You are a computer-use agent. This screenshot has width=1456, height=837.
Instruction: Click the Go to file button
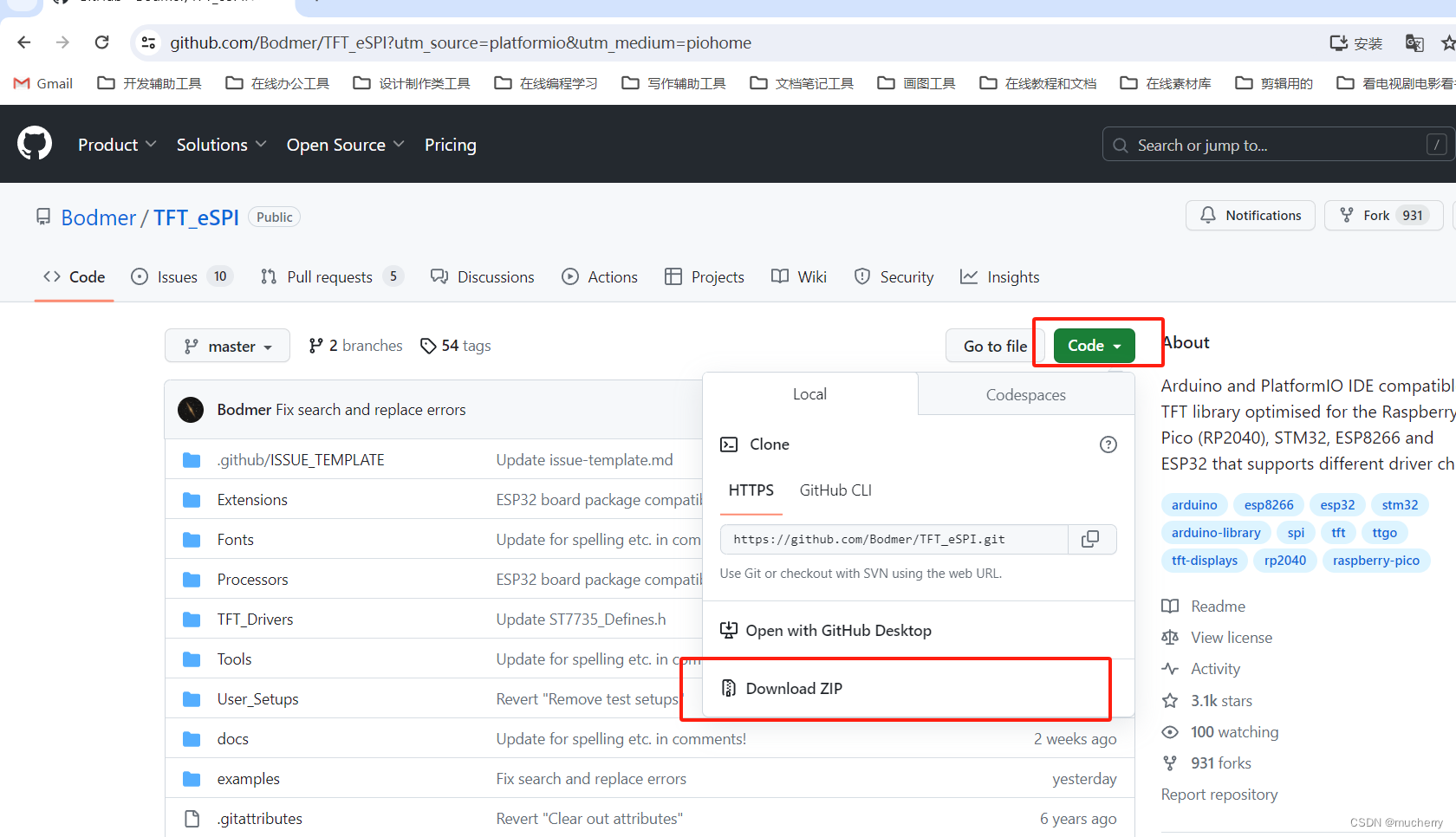[995, 346]
